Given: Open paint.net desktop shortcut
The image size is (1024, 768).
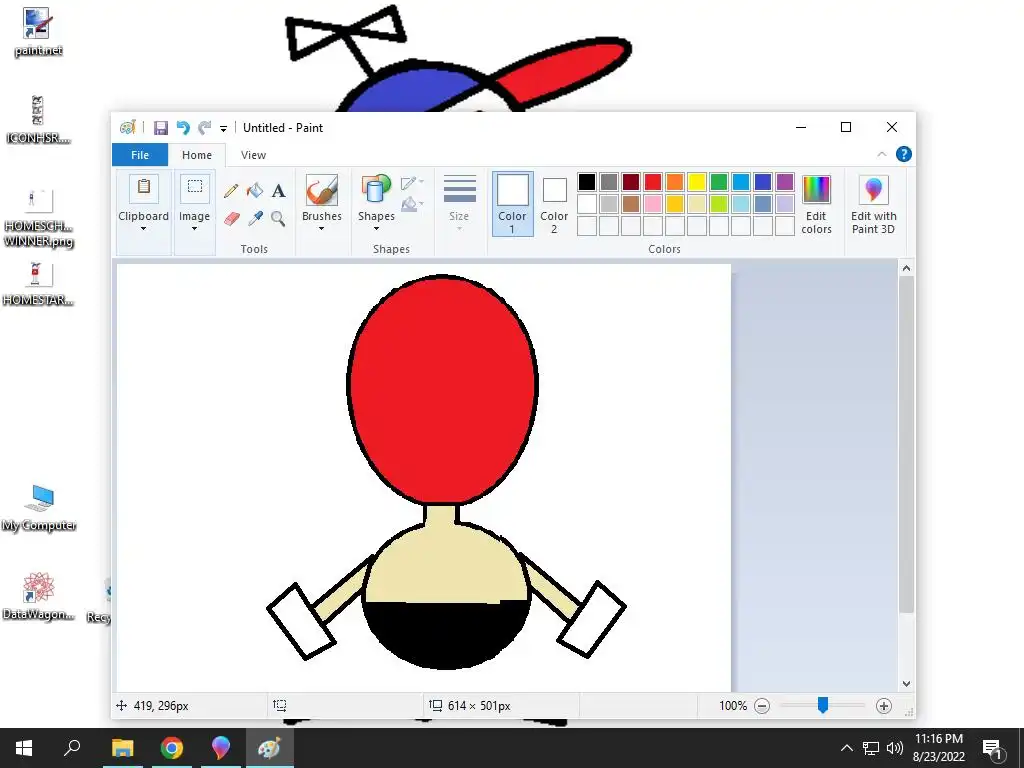Looking at the screenshot, I should (38, 33).
